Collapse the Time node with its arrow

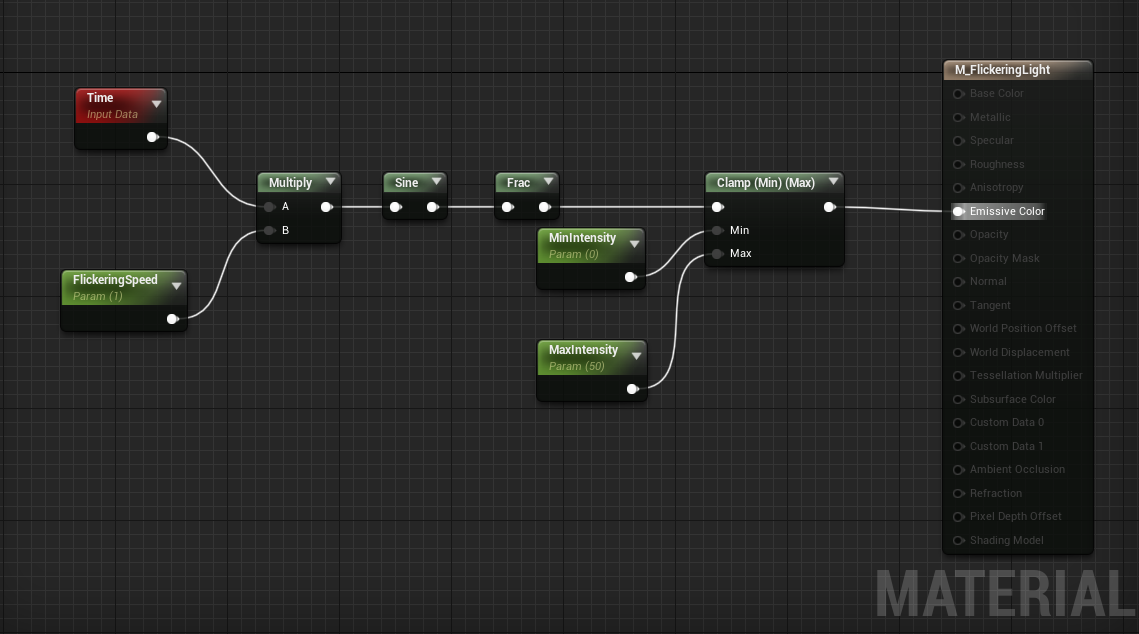point(156,105)
